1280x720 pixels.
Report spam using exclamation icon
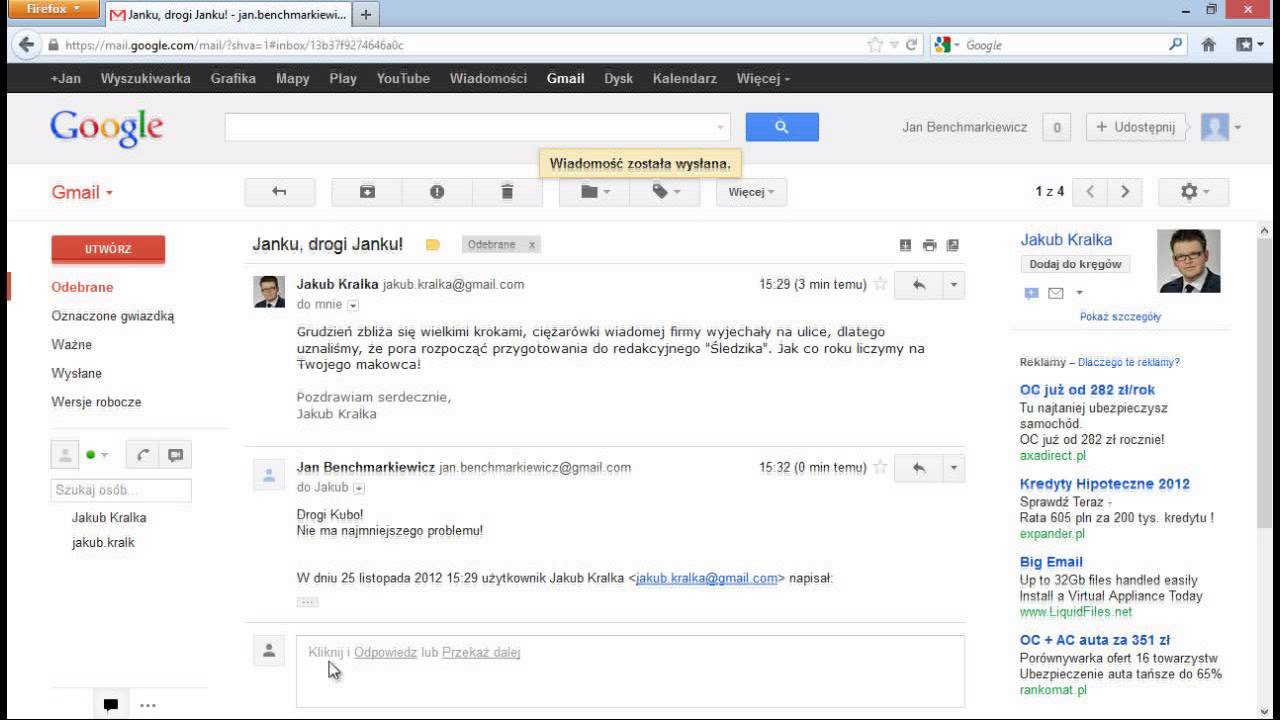[437, 192]
